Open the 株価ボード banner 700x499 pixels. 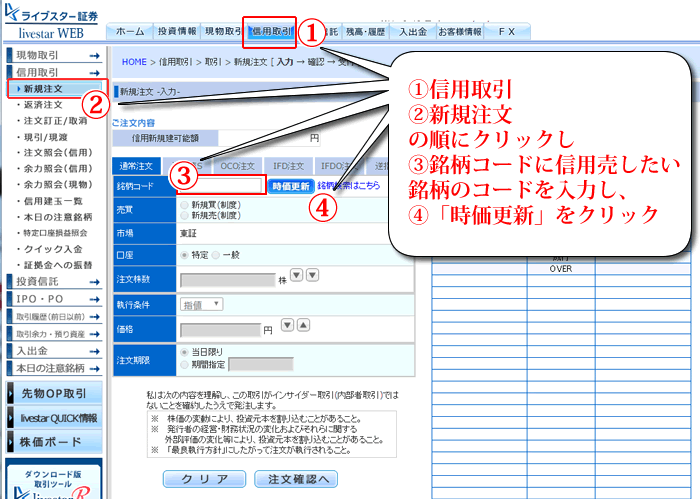coord(56,441)
